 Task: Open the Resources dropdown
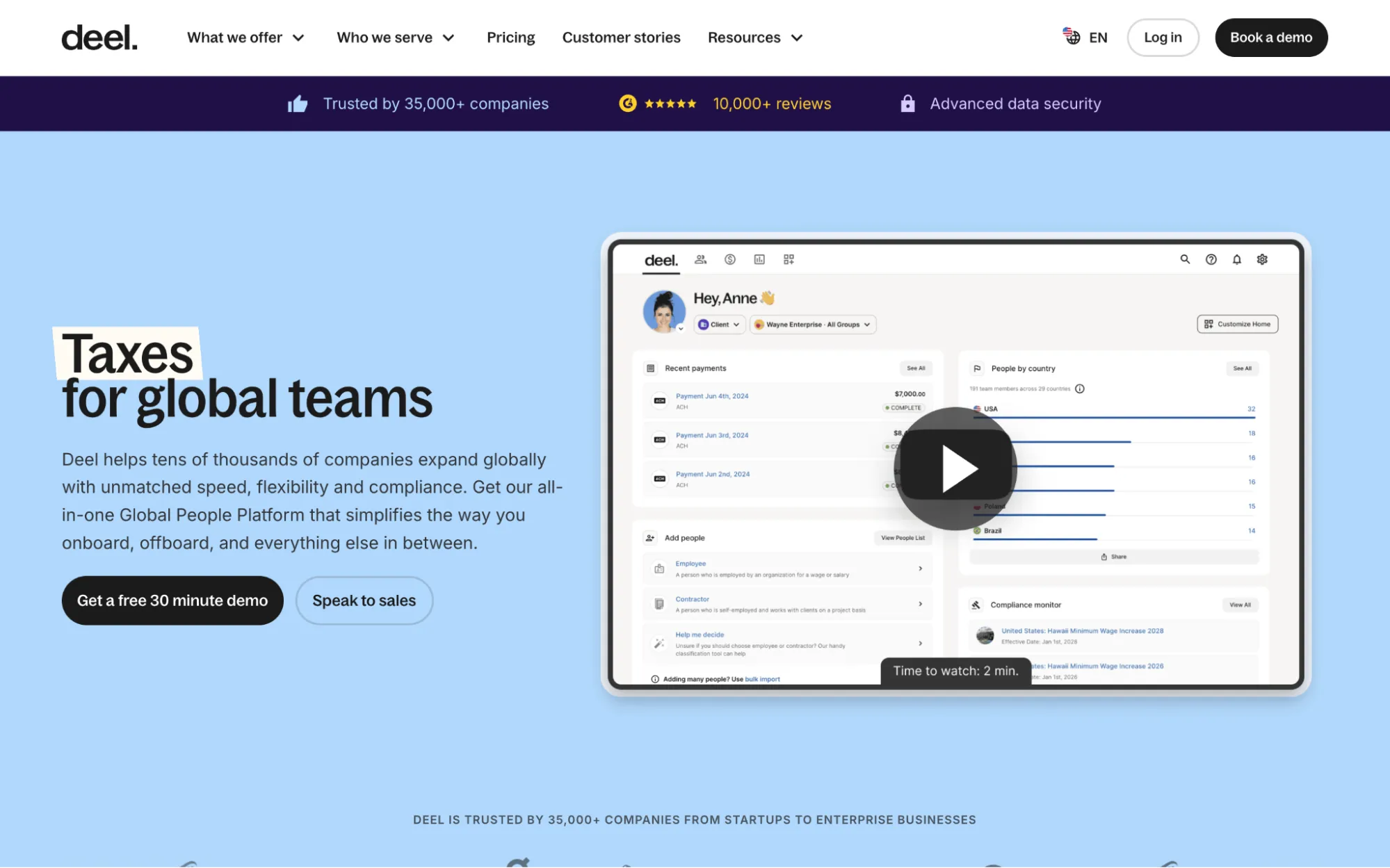(755, 38)
